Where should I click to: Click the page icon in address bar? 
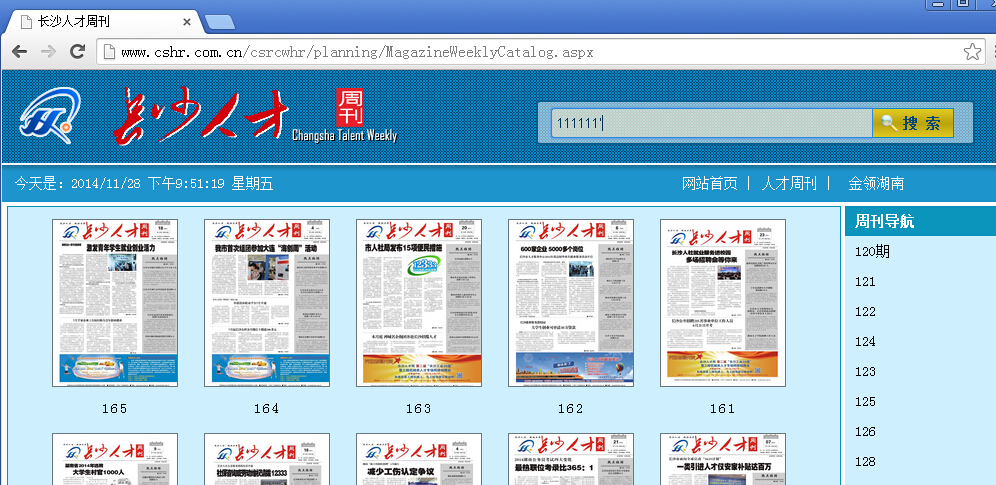click(x=109, y=52)
